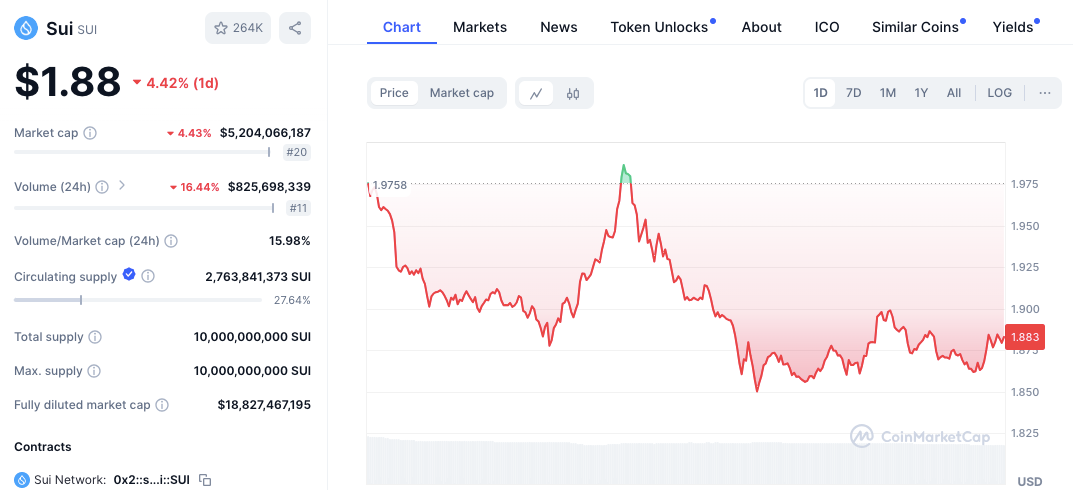Click the volume rank bar
Screen dimensions: 1073x490
pos(144,208)
